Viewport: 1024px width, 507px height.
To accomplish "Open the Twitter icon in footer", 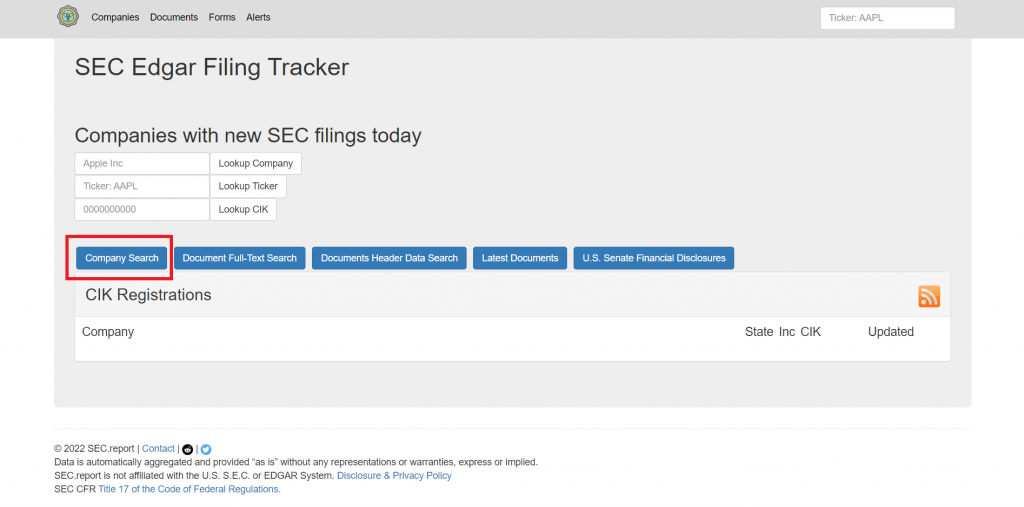I will [206, 449].
